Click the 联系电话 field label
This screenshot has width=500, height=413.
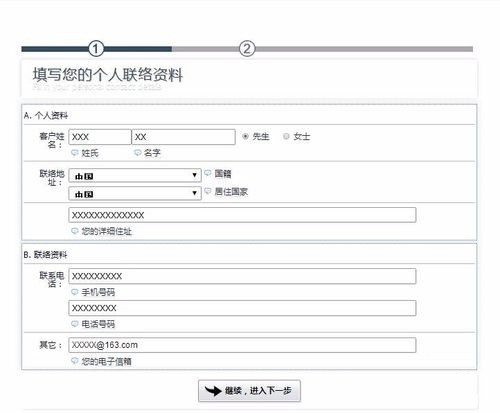52,280
